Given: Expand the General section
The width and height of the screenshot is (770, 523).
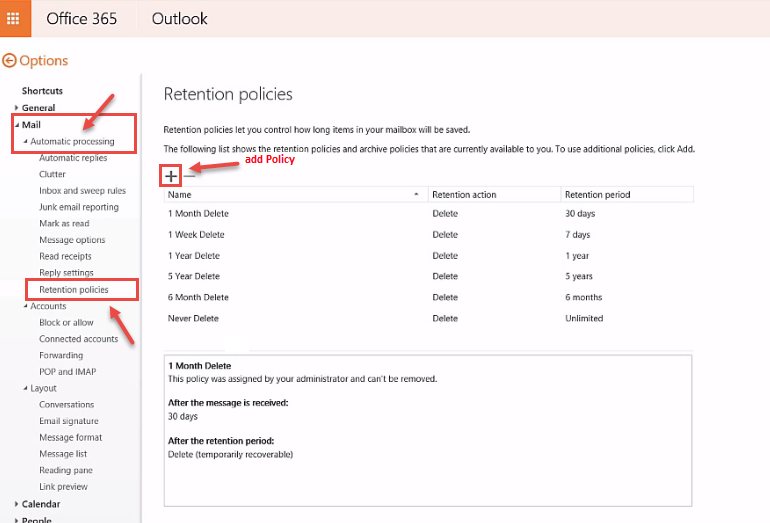Looking at the screenshot, I should click(16, 108).
